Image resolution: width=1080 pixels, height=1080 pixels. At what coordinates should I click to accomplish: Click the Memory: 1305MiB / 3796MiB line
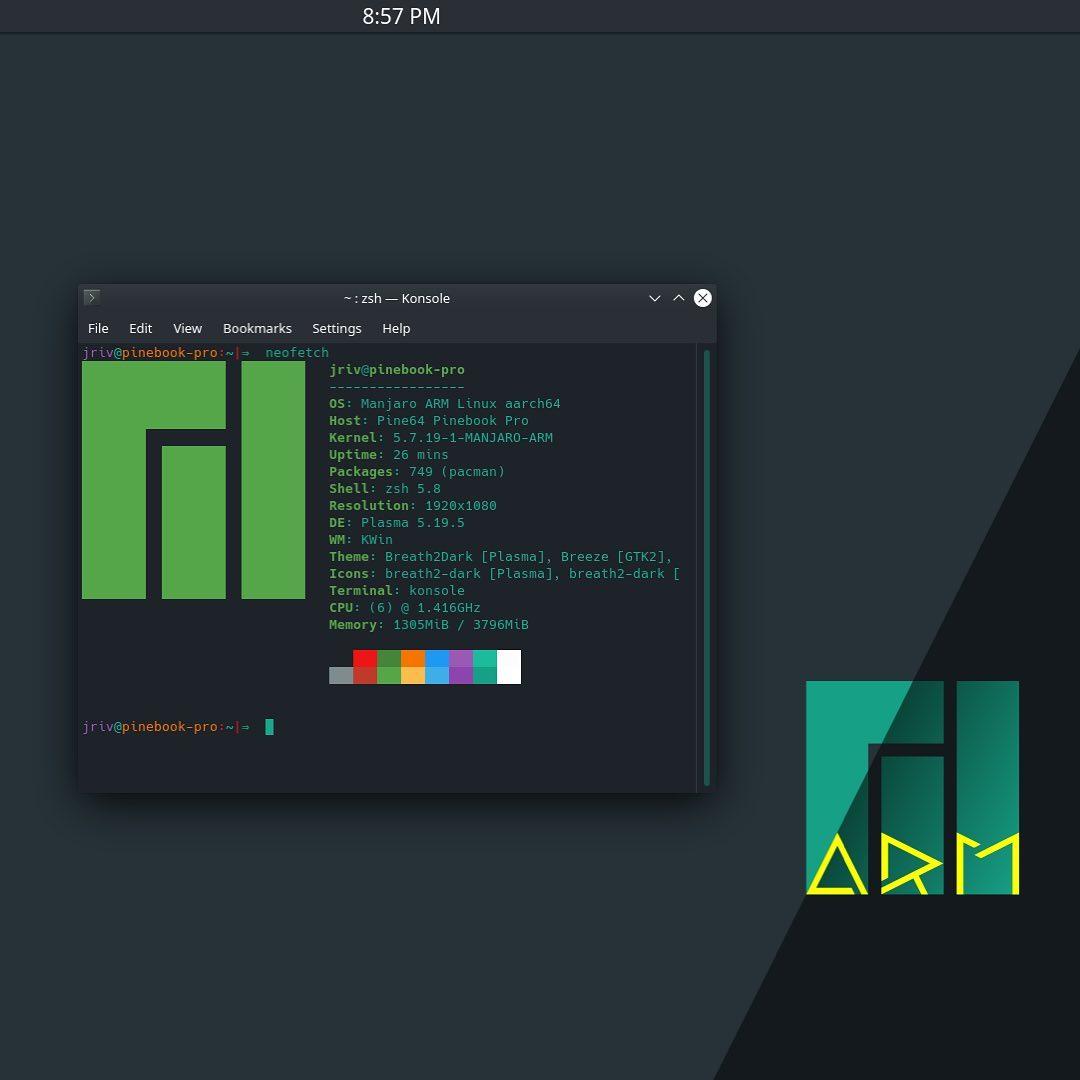pyautogui.click(x=428, y=625)
